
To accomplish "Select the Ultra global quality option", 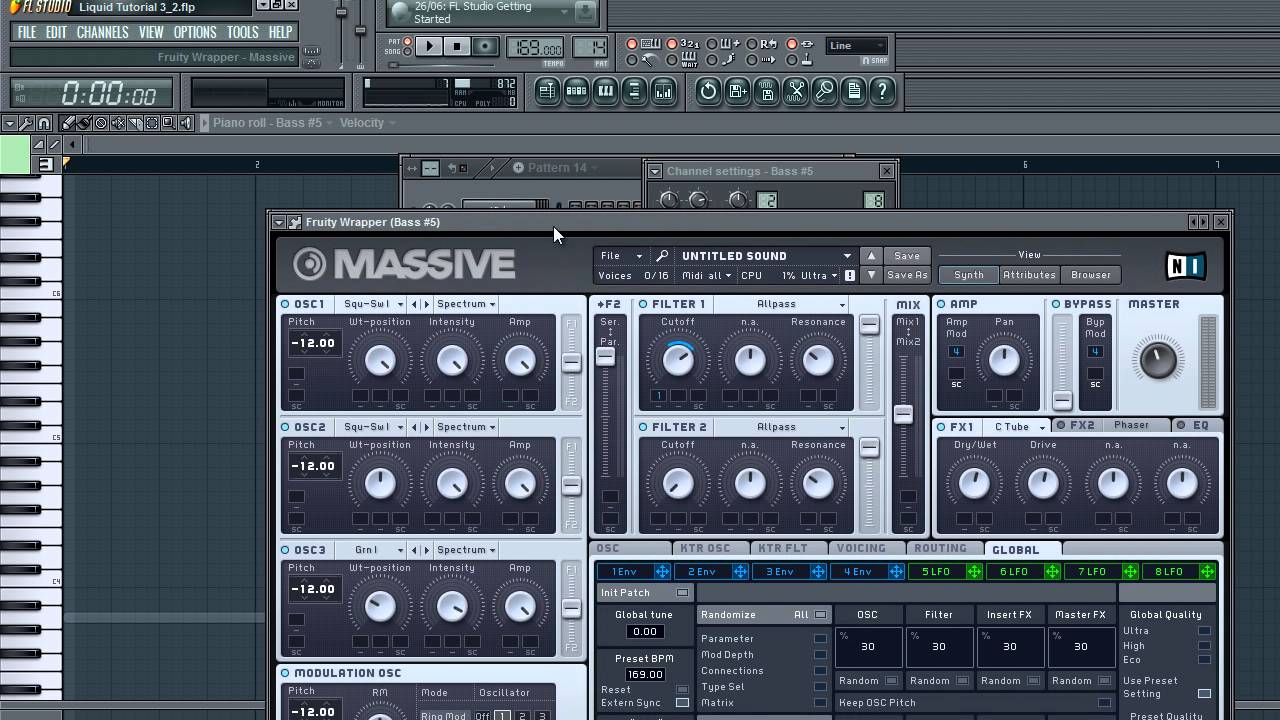I will [1204, 631].
